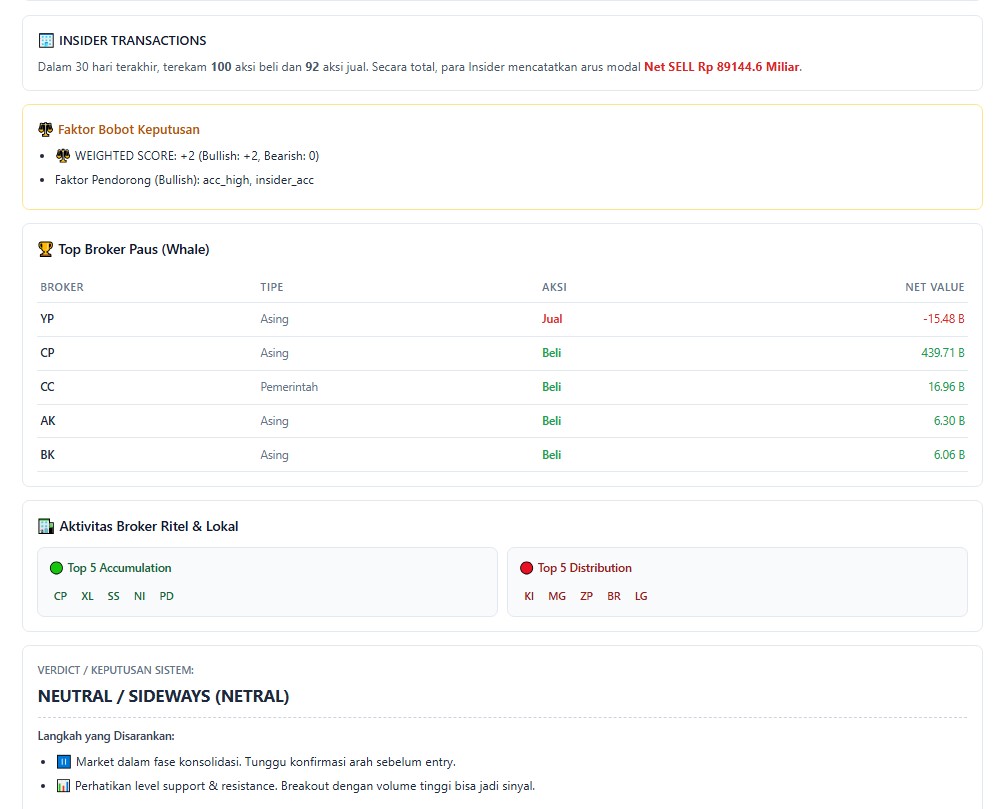
Task: Click the Beli action in the CP row
Action: [x=552, y=353]
